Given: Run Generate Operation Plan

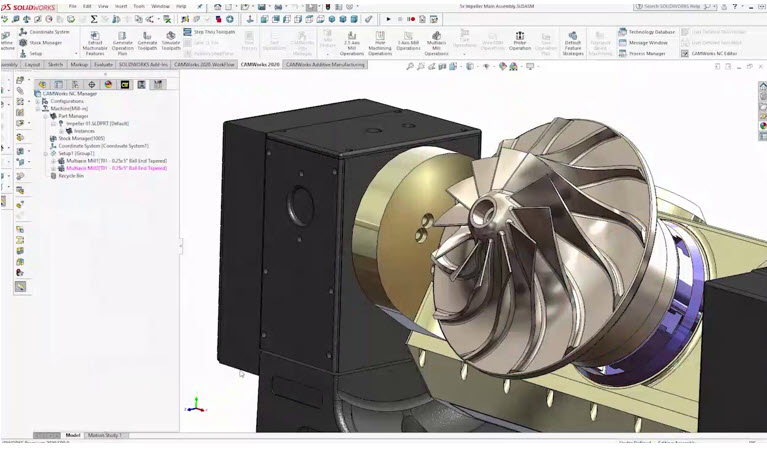Looking at the screenshot, I should [x=122, y=43].
